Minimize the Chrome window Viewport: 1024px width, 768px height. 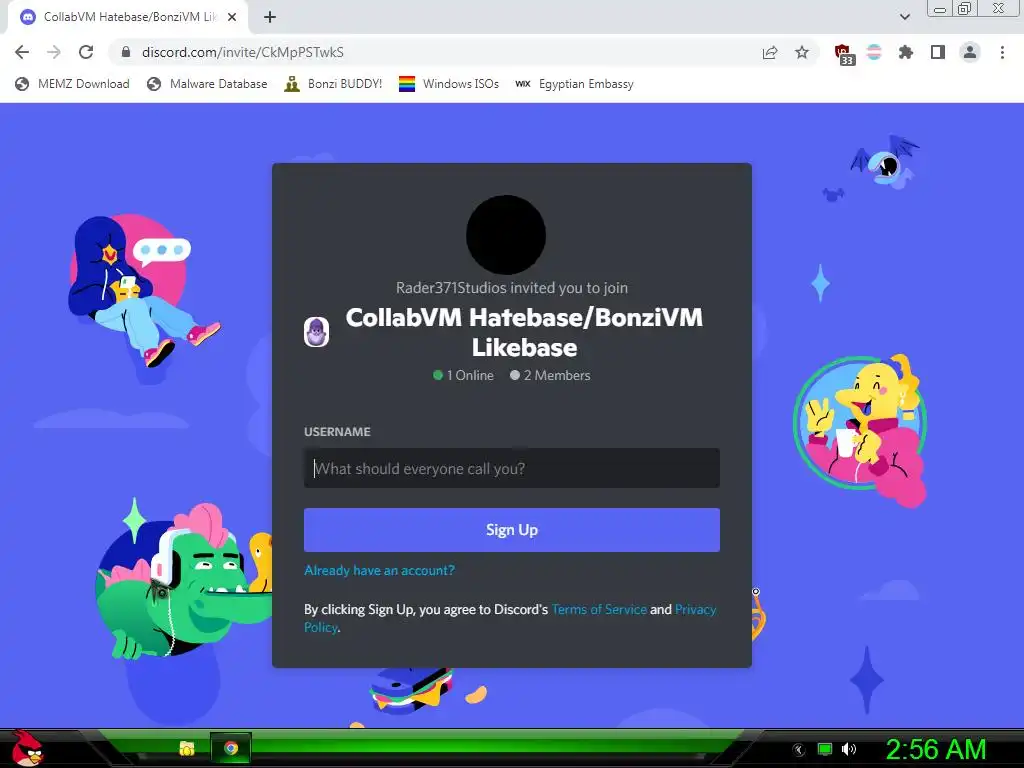pos(940,9)
